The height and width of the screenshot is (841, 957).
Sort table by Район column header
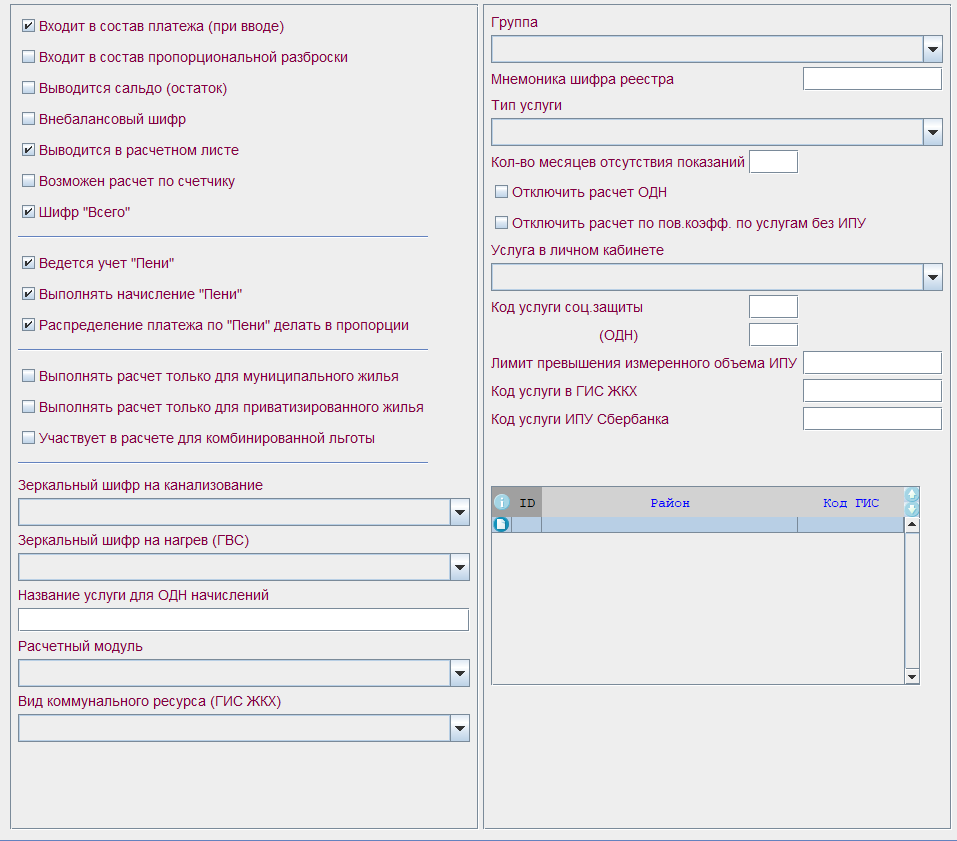(670, 502)
